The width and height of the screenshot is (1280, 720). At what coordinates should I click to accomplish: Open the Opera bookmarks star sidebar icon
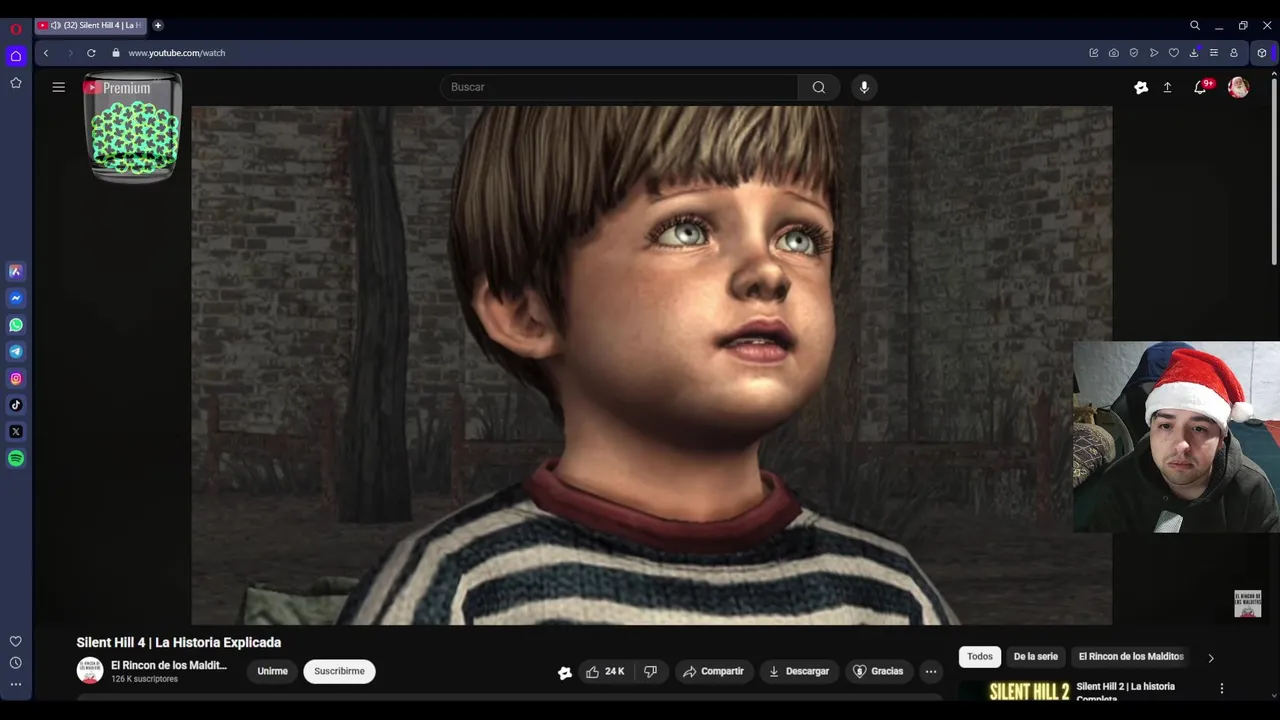[16, 83]
